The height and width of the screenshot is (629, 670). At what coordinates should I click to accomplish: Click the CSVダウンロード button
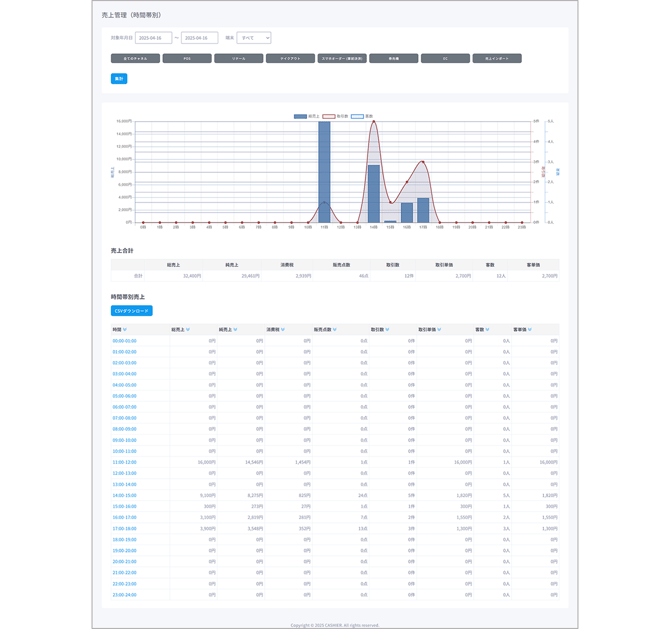coord(132,311)
